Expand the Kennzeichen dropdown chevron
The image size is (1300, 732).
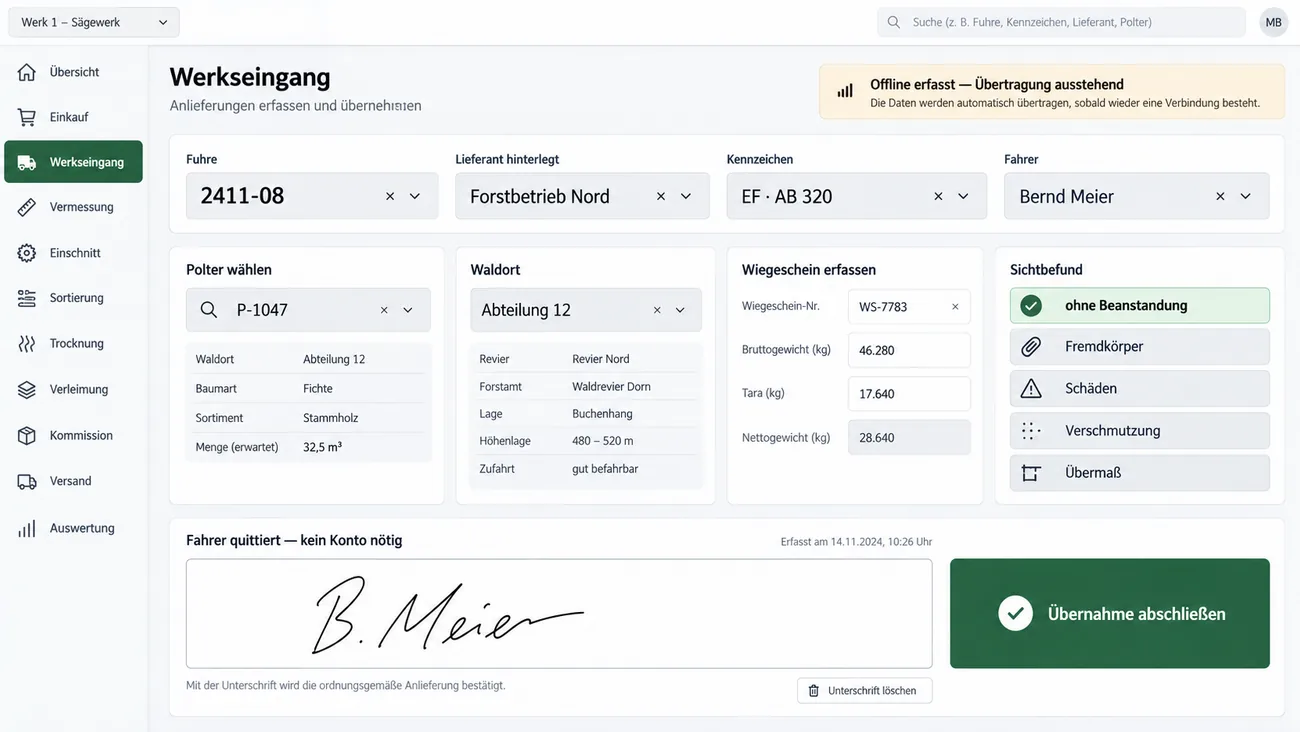(x=963, y=196)
